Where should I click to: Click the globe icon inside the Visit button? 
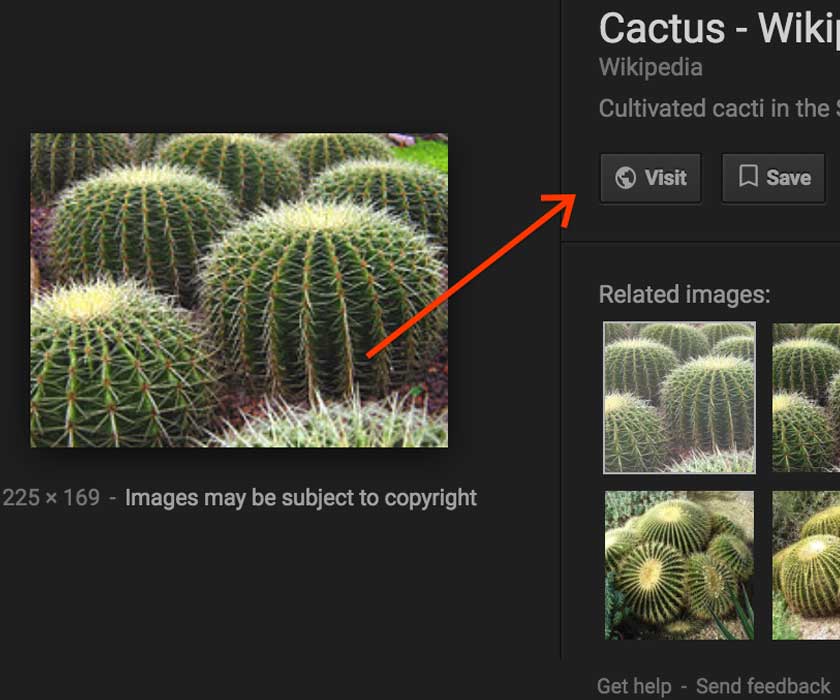point(627,178)
